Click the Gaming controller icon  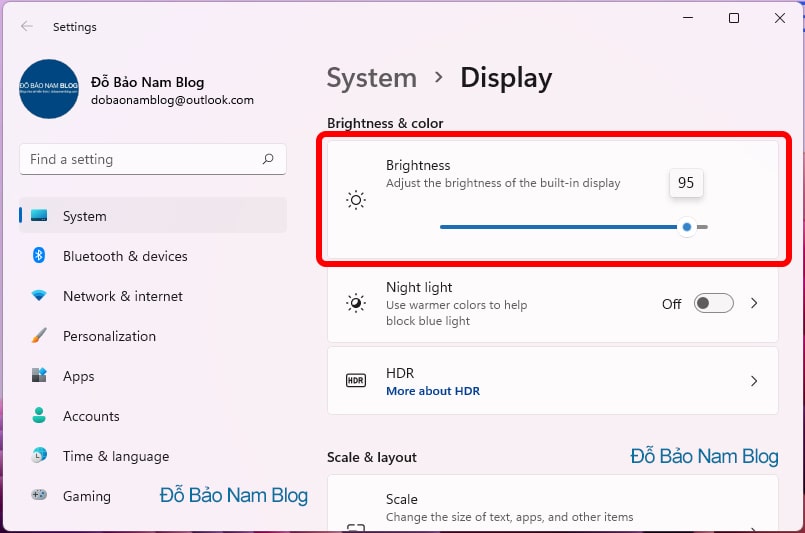[39, 495]
